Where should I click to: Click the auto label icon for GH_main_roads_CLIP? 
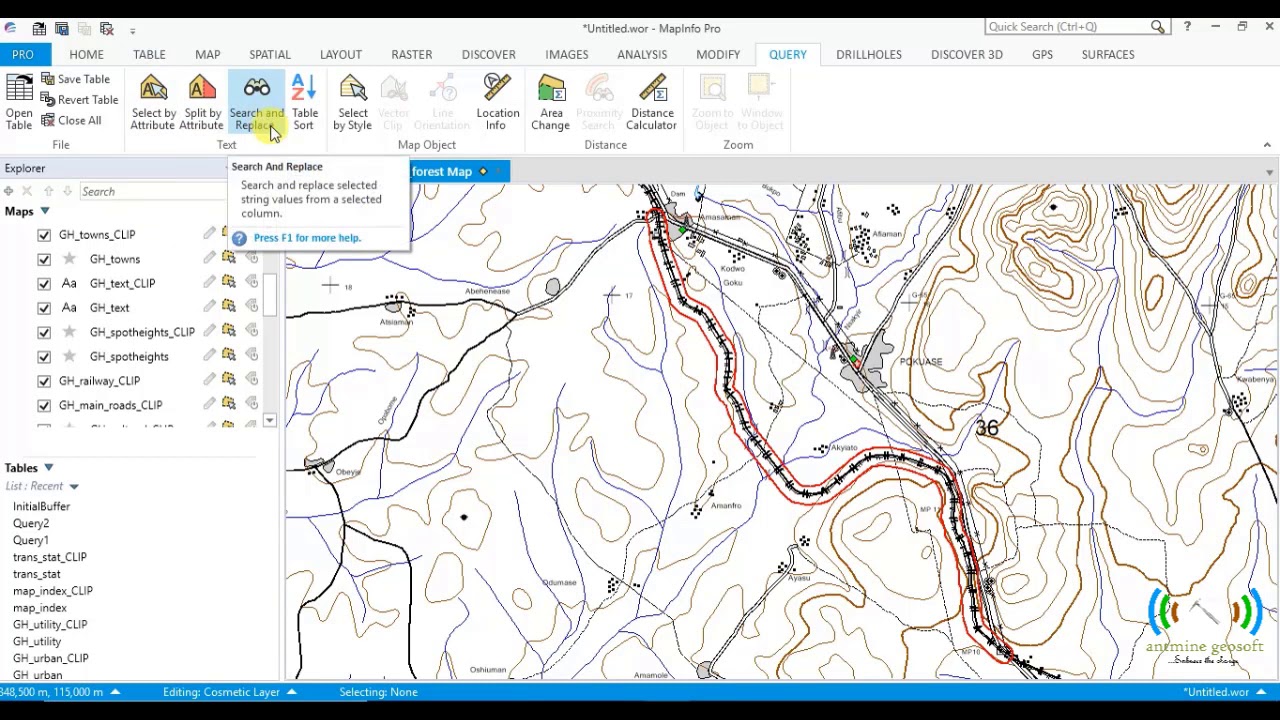pyautogui.click(x=252, y=404)
